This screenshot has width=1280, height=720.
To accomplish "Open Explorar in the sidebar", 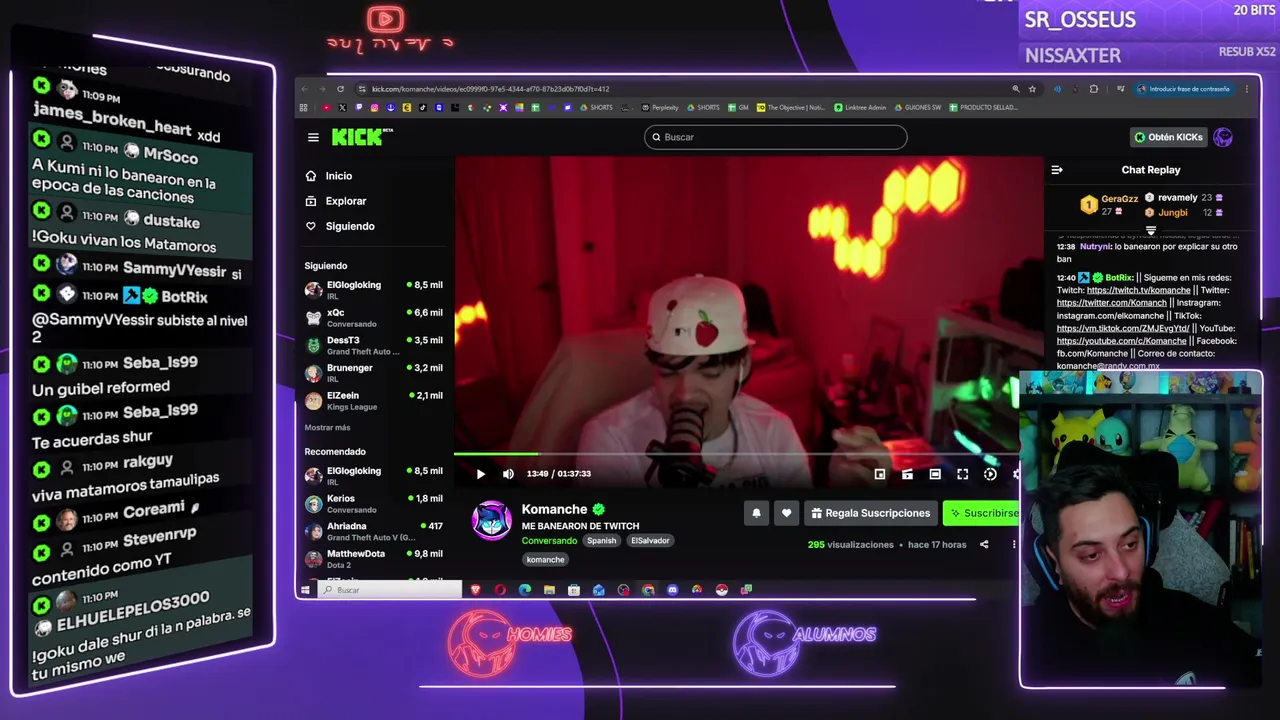I will pos(336,201).
